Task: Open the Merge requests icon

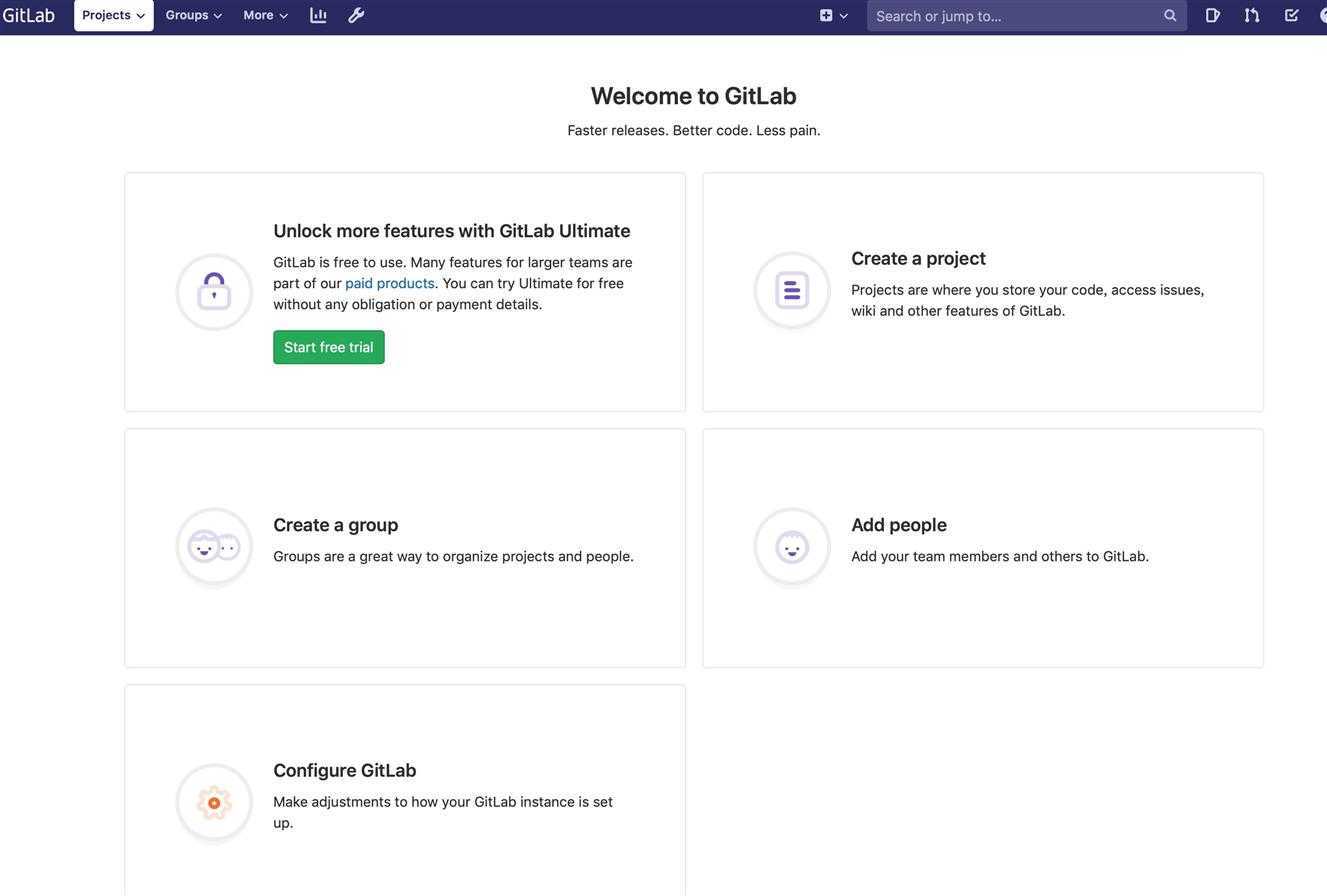Action: [x=1252, y=15]
